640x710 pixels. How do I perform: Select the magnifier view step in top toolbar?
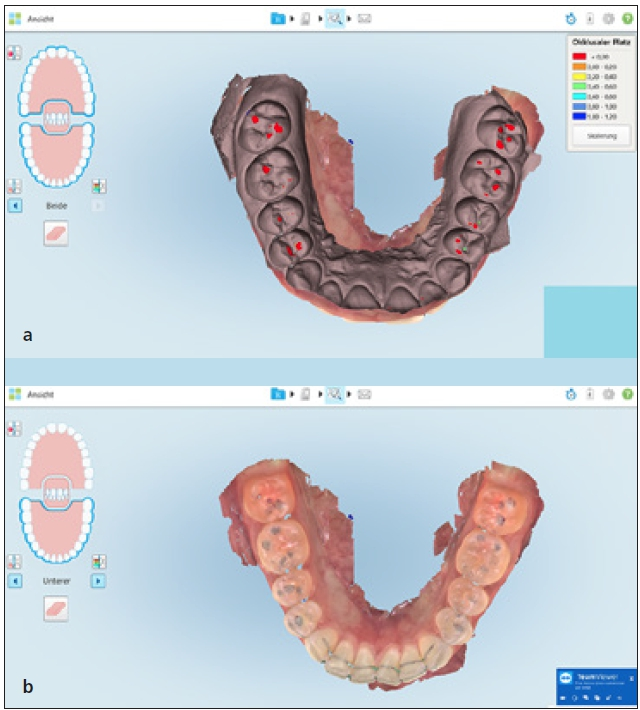pos(334,18)
